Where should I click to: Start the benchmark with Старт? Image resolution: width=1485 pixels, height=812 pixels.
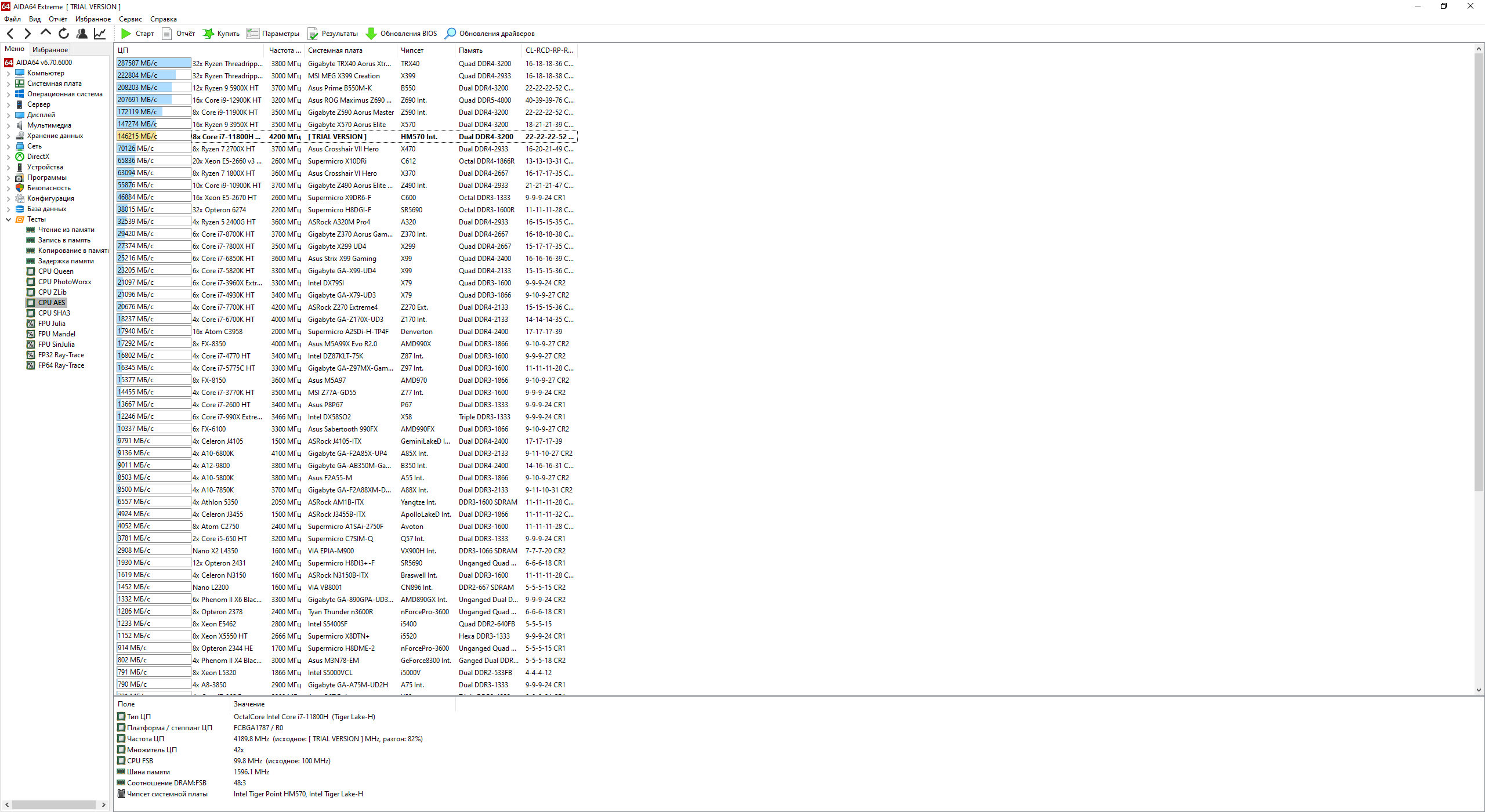coord(137,34)
